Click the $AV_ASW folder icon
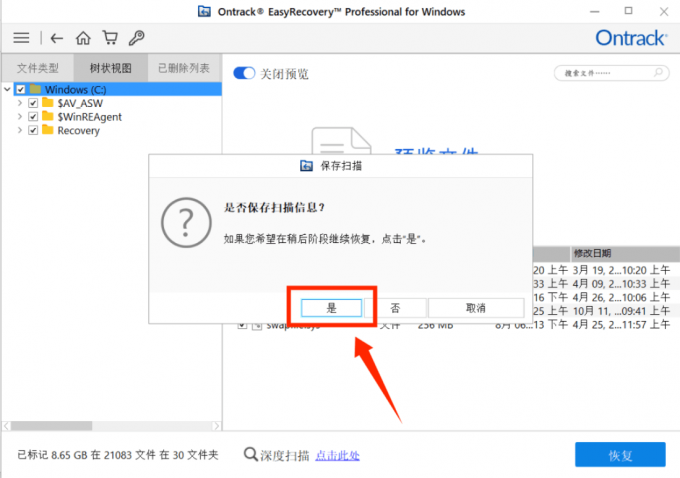The height and width of the screenshot is (478, 680). 48,103
